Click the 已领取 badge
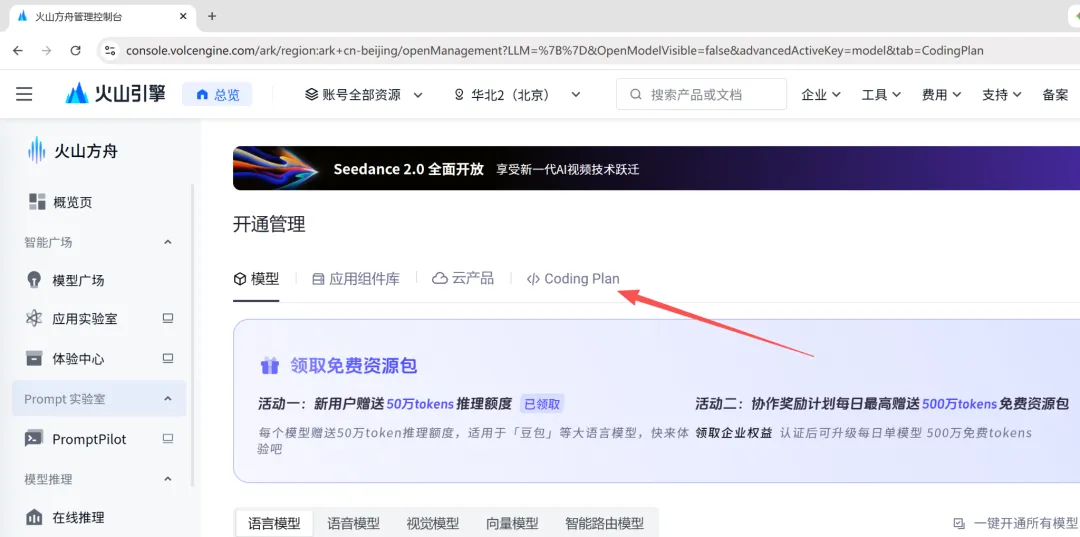 543,404
